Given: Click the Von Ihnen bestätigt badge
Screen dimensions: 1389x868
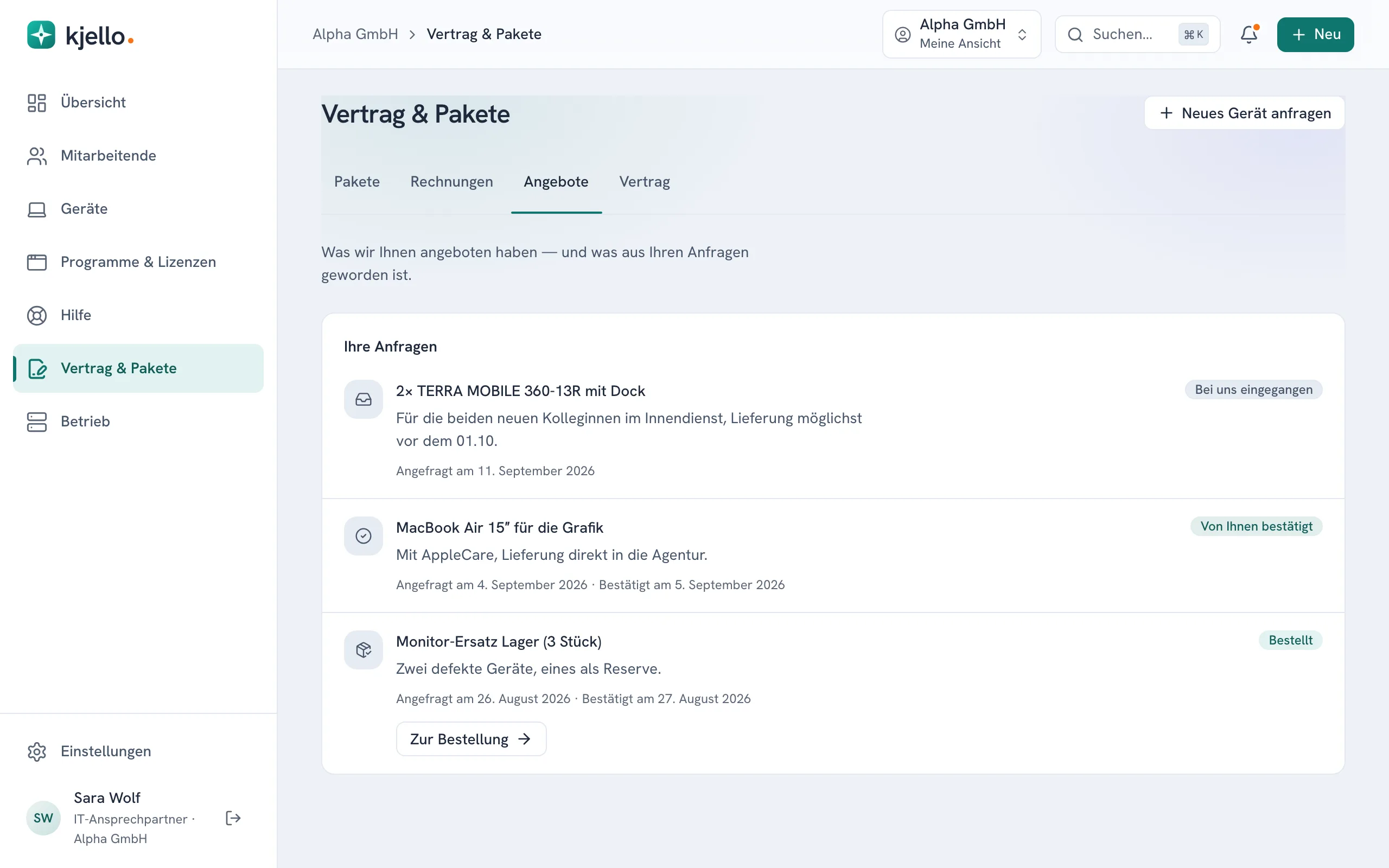Looking at the screenshot, I should pyautogui.click(x=1257, y=526).
